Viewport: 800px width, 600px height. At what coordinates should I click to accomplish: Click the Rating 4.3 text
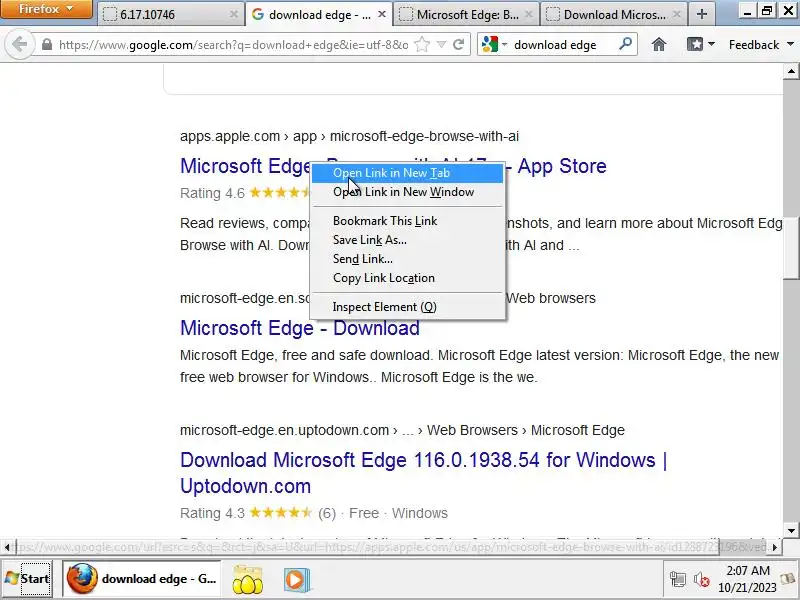(x=212, y=513)
